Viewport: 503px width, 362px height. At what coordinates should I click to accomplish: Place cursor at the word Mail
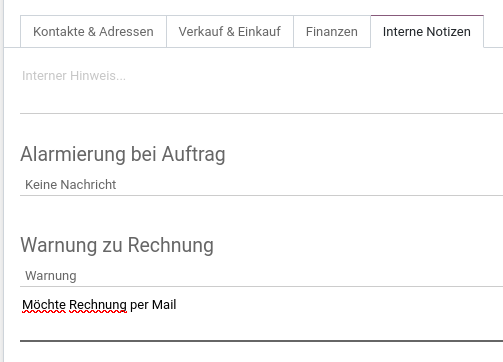pyautogui.click(x=164, y=305)
